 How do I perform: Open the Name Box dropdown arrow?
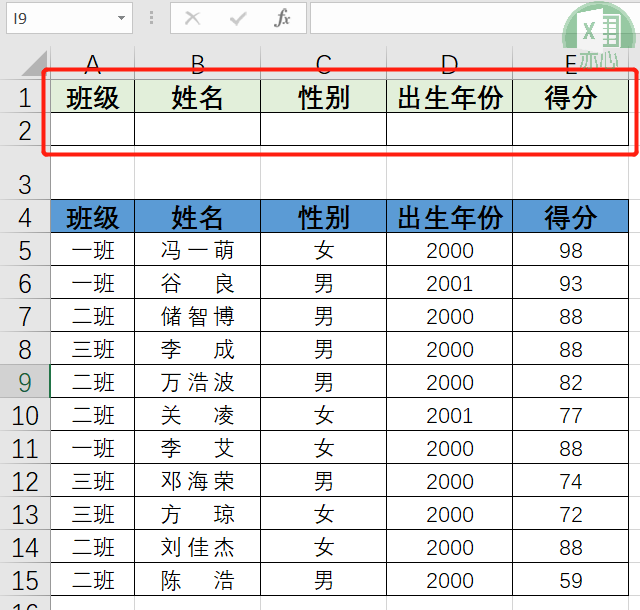[x=121, y=18]
